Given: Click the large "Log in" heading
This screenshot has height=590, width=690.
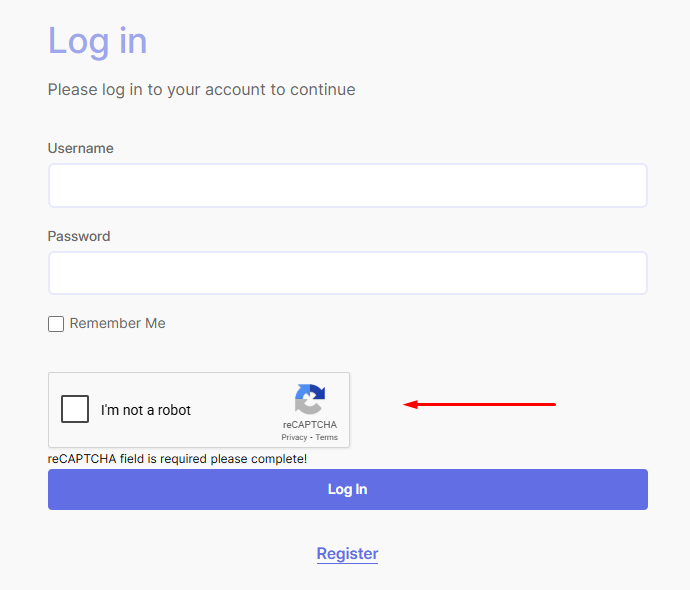Looking at the screenshot, I should pos(98,41).
